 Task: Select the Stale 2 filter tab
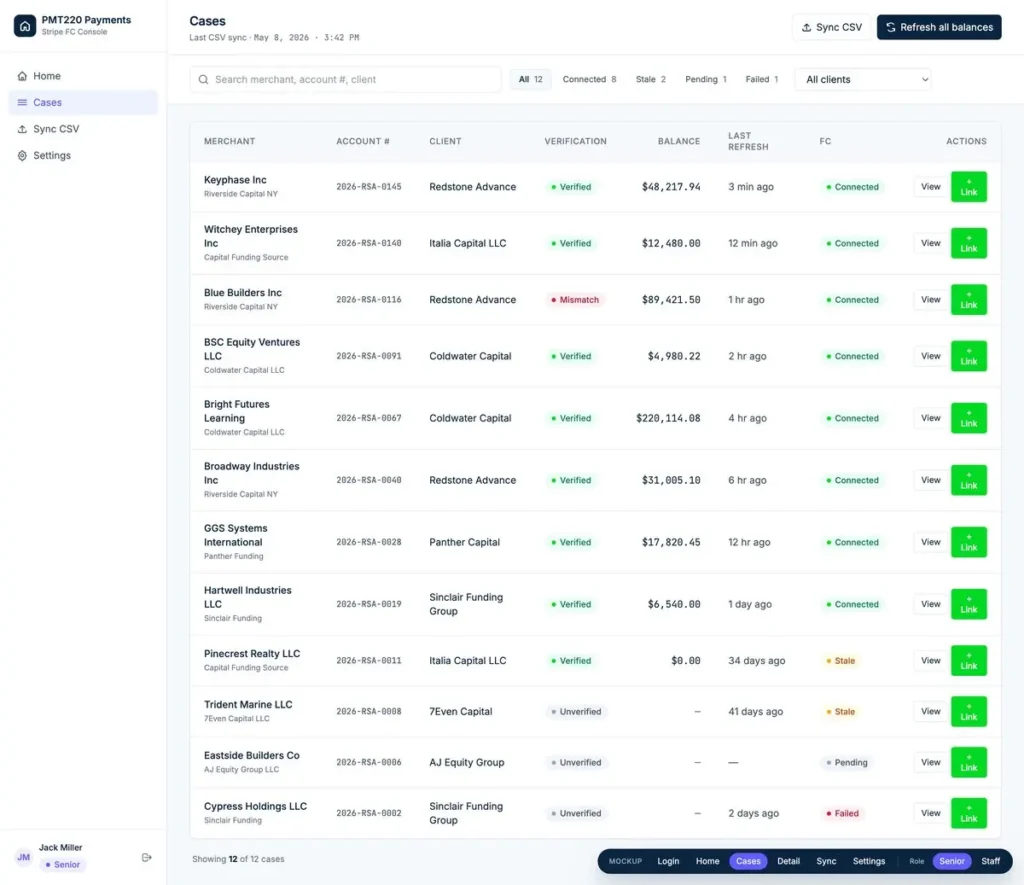point(650,80)
